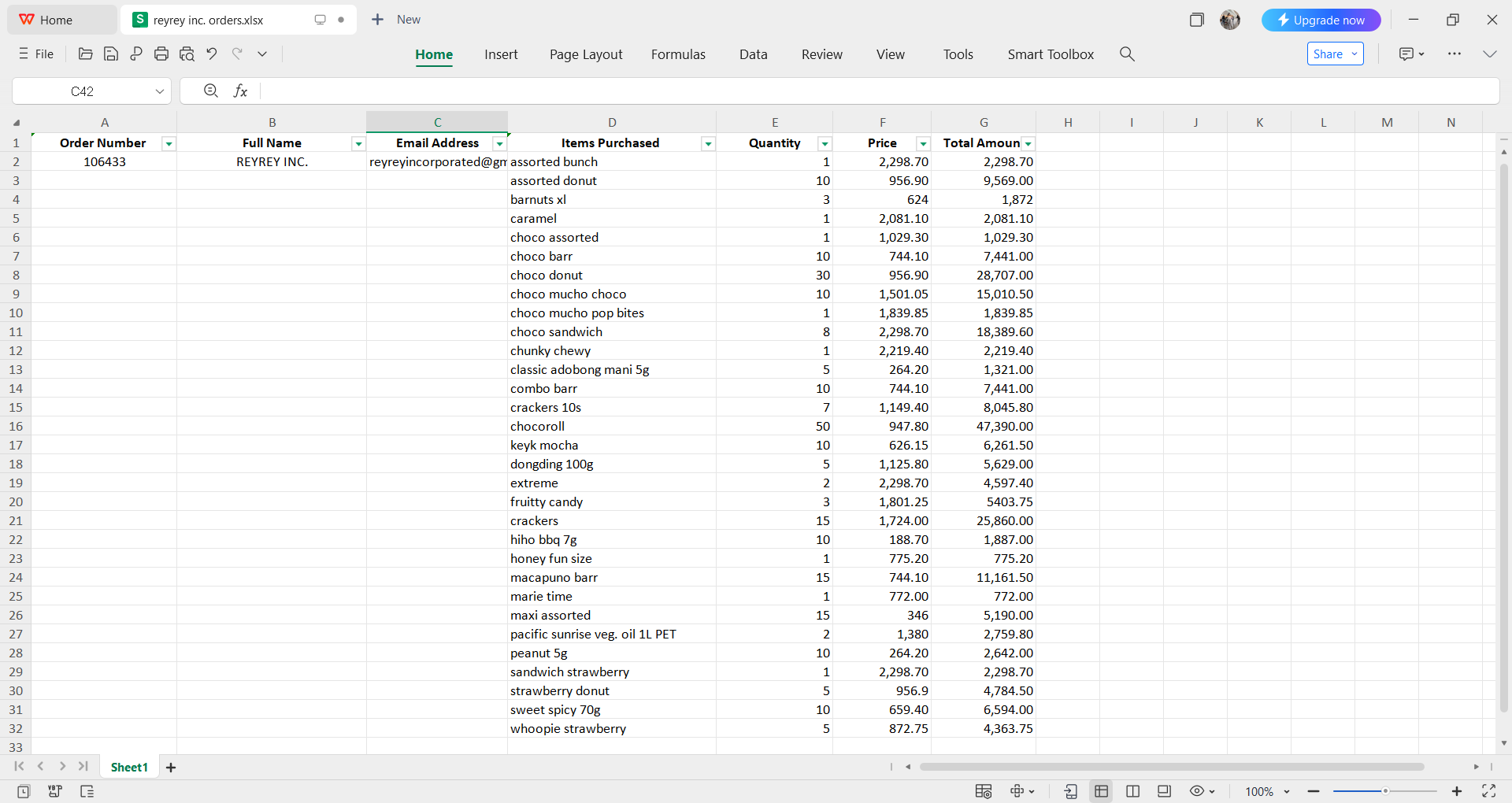Open Total Amount column filter dropdown
Image resolution: width=1512 pixels, height=803 pixels.
click(x=1028, y=143)
